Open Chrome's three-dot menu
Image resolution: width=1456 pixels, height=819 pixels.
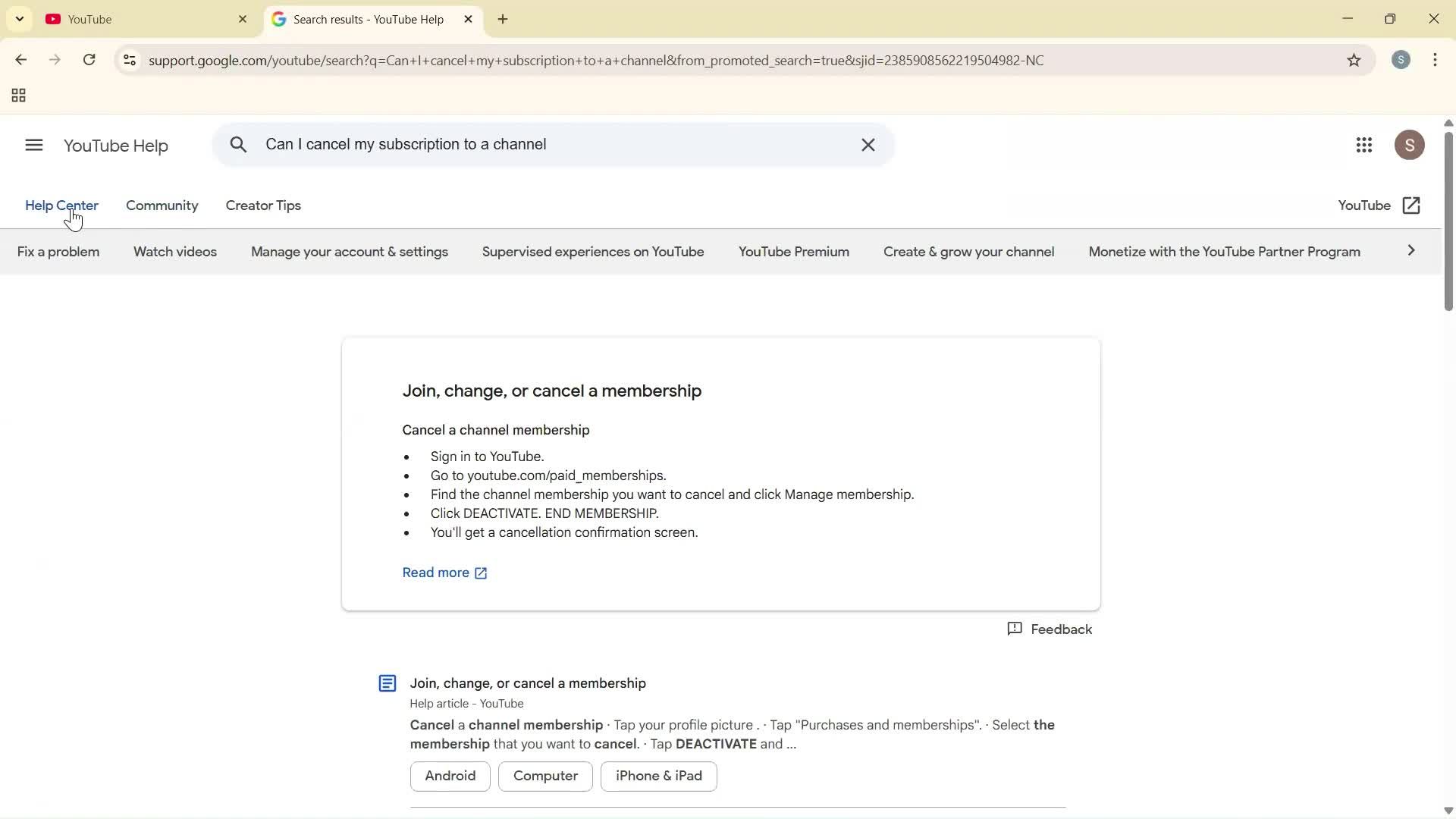(1436, 61)
